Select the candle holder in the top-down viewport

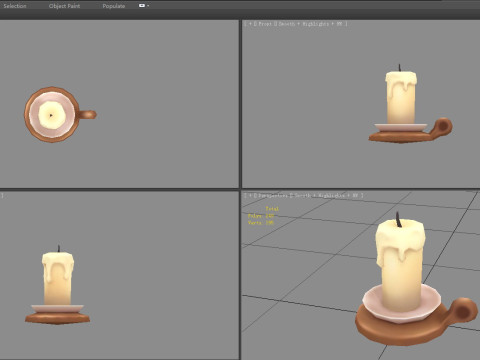click(x=60, y=115)
